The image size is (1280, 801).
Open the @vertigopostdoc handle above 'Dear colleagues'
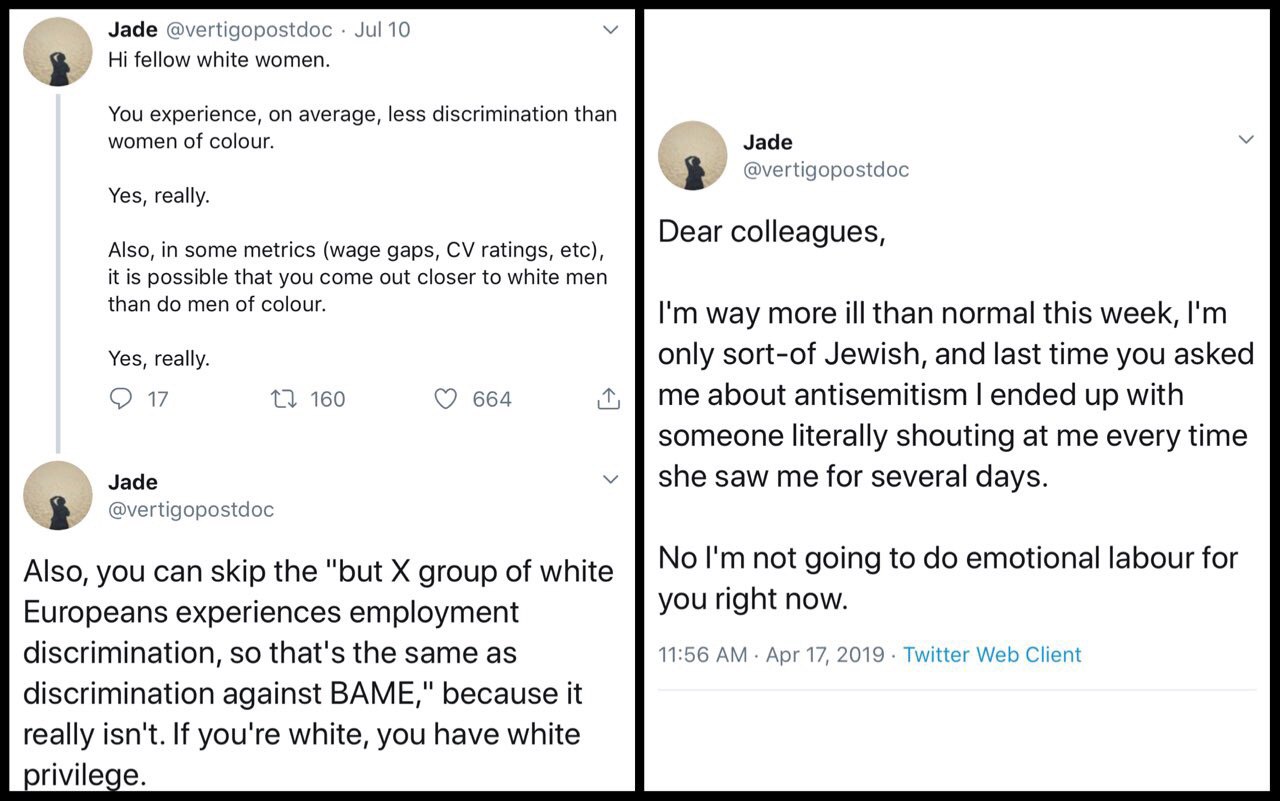[826, 170]
